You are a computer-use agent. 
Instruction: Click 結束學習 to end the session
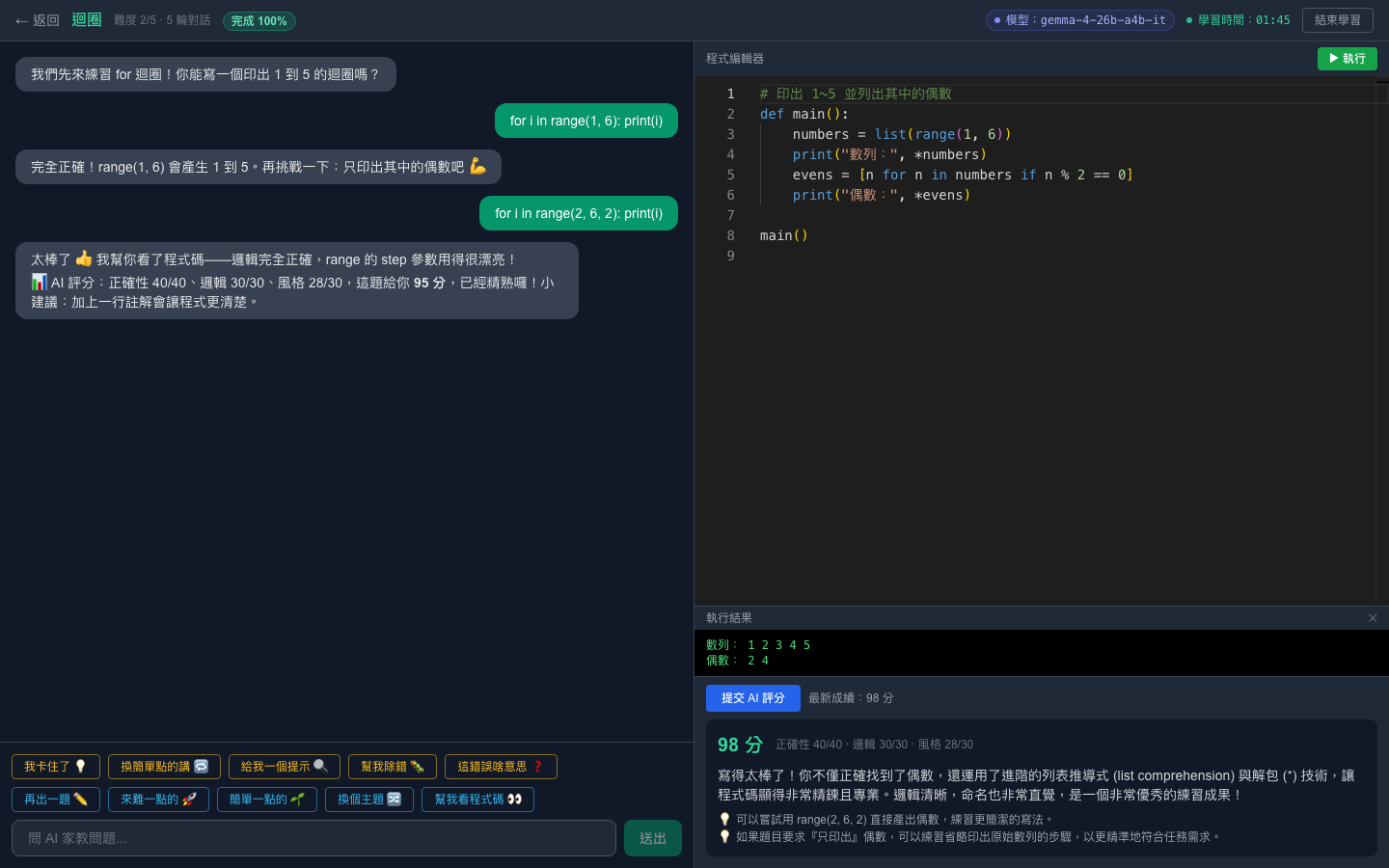pos(1337,20)
